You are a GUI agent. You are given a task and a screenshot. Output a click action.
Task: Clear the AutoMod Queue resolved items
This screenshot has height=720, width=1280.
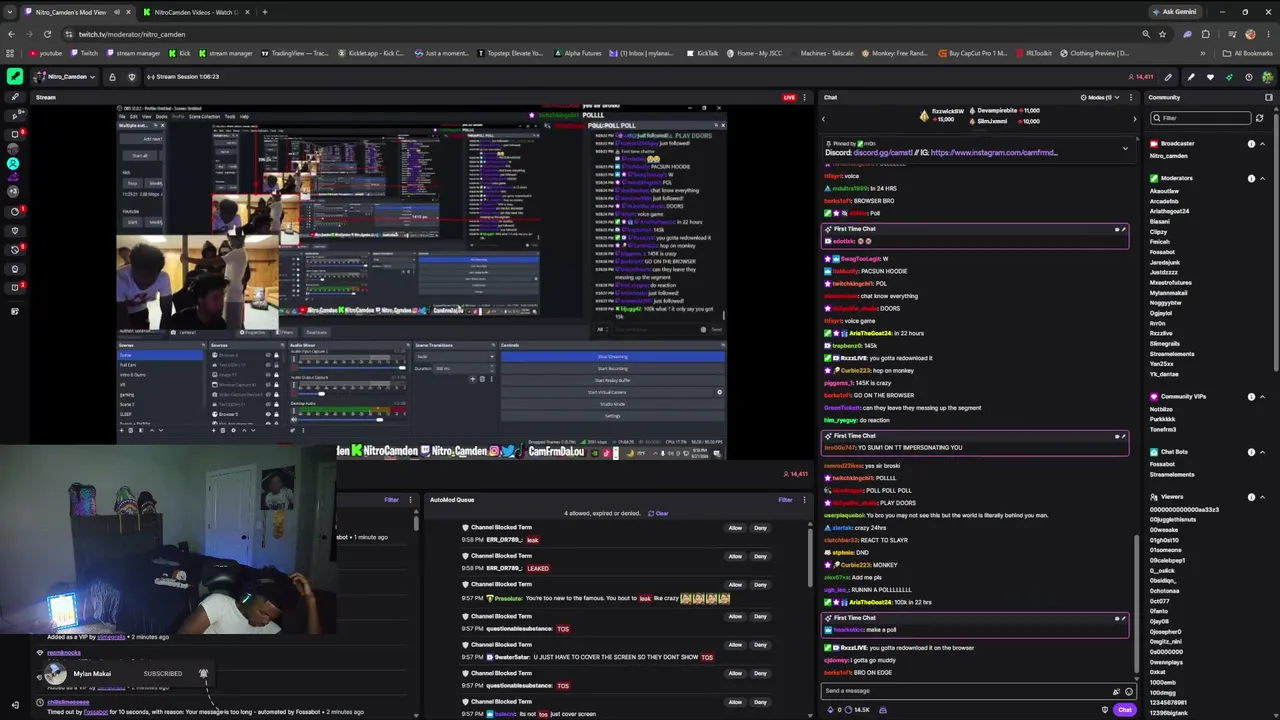[658, 513]
